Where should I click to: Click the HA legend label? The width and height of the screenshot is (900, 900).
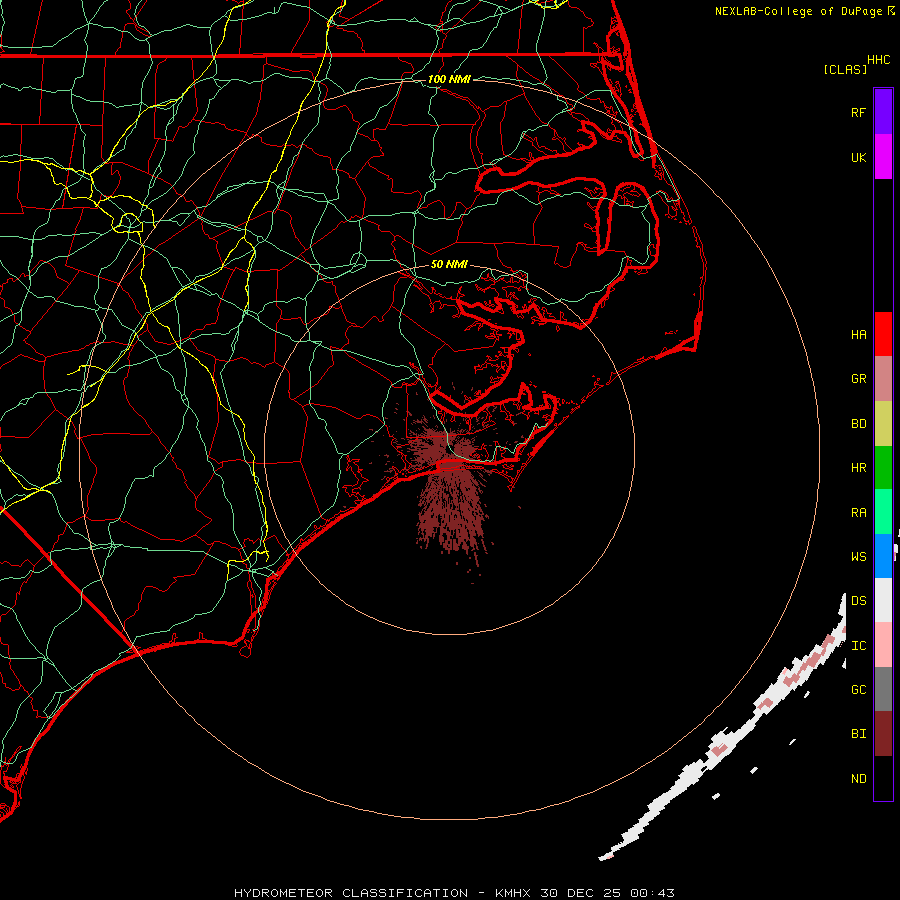click(858, 335)
